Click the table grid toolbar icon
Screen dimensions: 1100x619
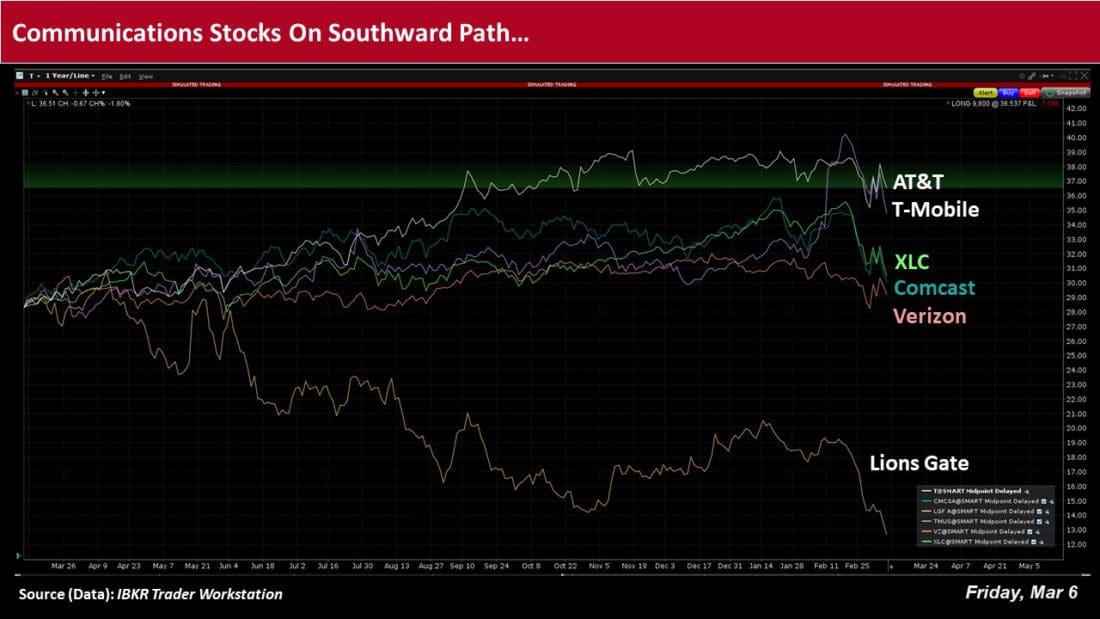pyautogui.click(x=25, y=93)
